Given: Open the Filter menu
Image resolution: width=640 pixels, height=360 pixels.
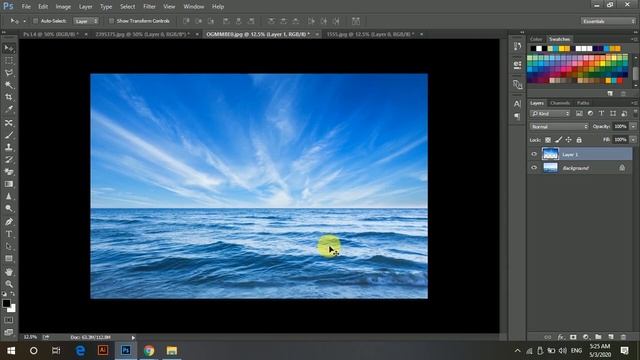Looking at the screenshot, I should tap(149, 7).
